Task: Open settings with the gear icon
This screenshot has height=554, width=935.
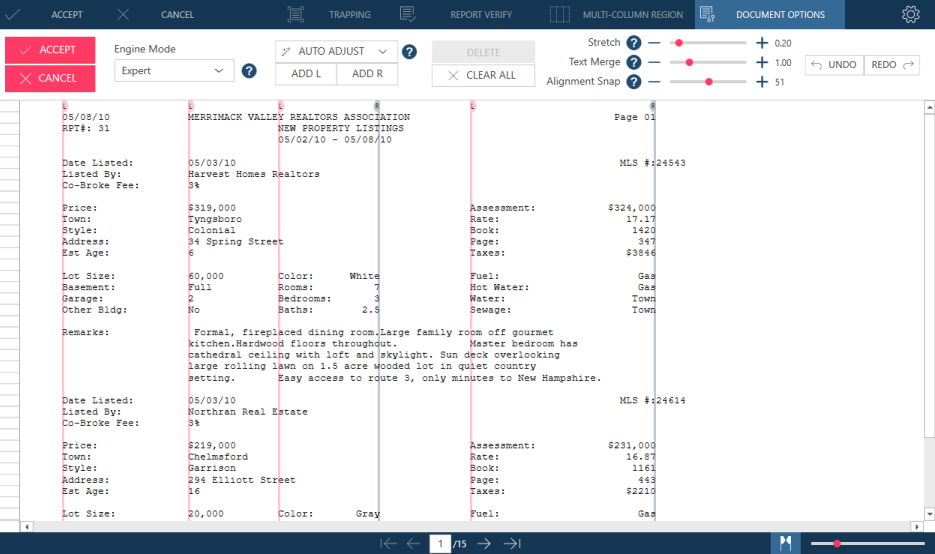Action: pyautogui.click(x=910, y=15)
